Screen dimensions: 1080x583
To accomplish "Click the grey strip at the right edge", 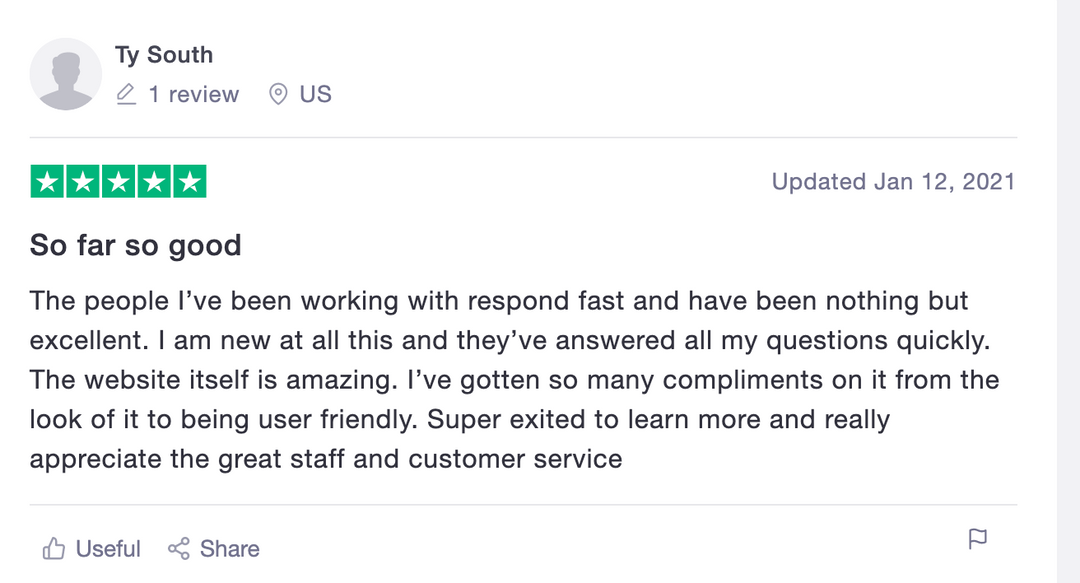I will click(x=1068, y=291).
